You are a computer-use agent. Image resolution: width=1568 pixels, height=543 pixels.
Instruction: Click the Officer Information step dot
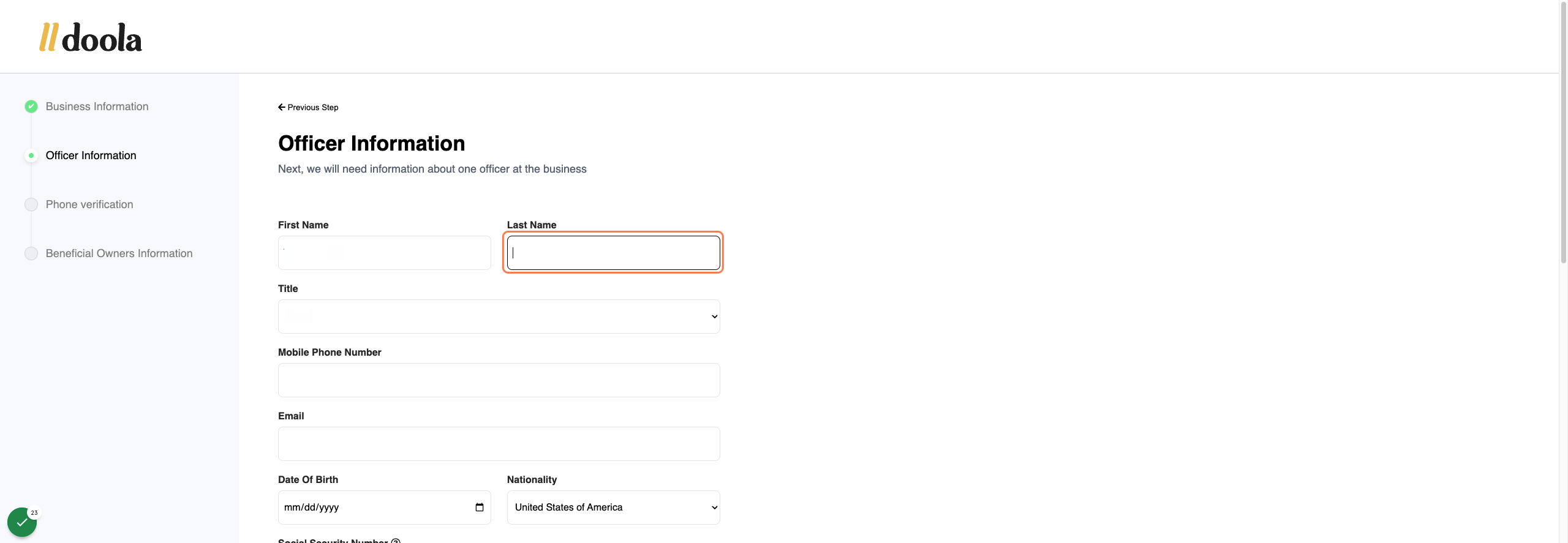(x=31, y=155)
